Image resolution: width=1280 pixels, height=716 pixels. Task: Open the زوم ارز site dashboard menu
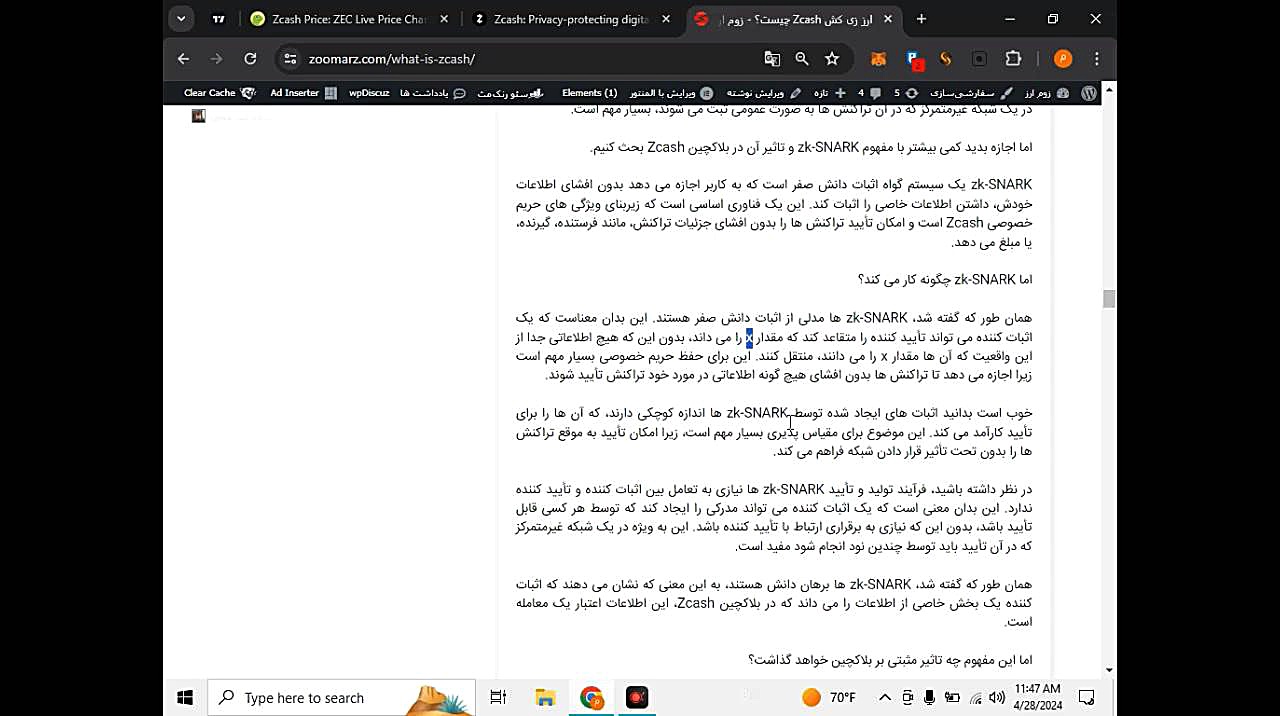(1047, 93)
